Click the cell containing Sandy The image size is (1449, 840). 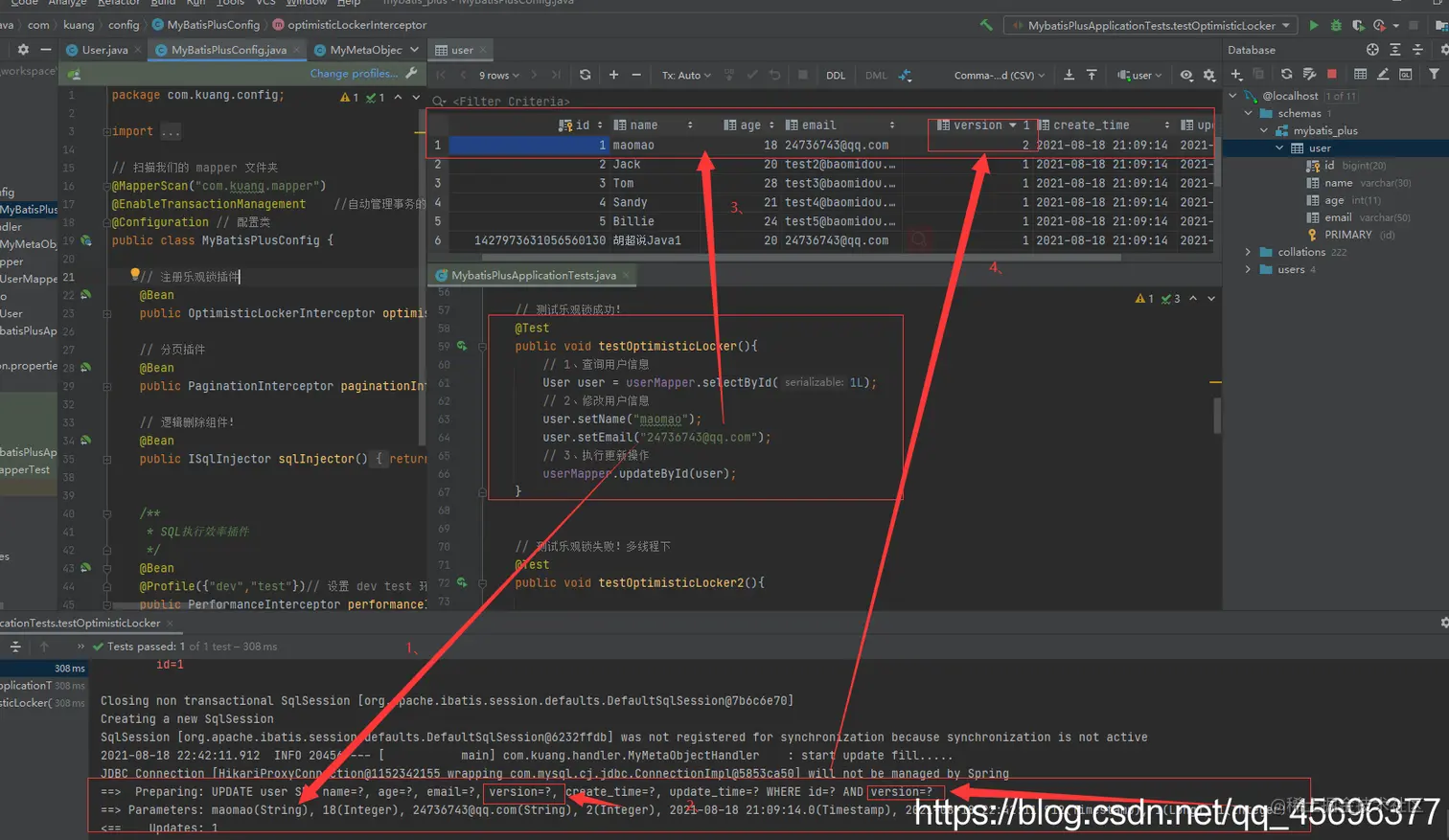pos(630,202)
